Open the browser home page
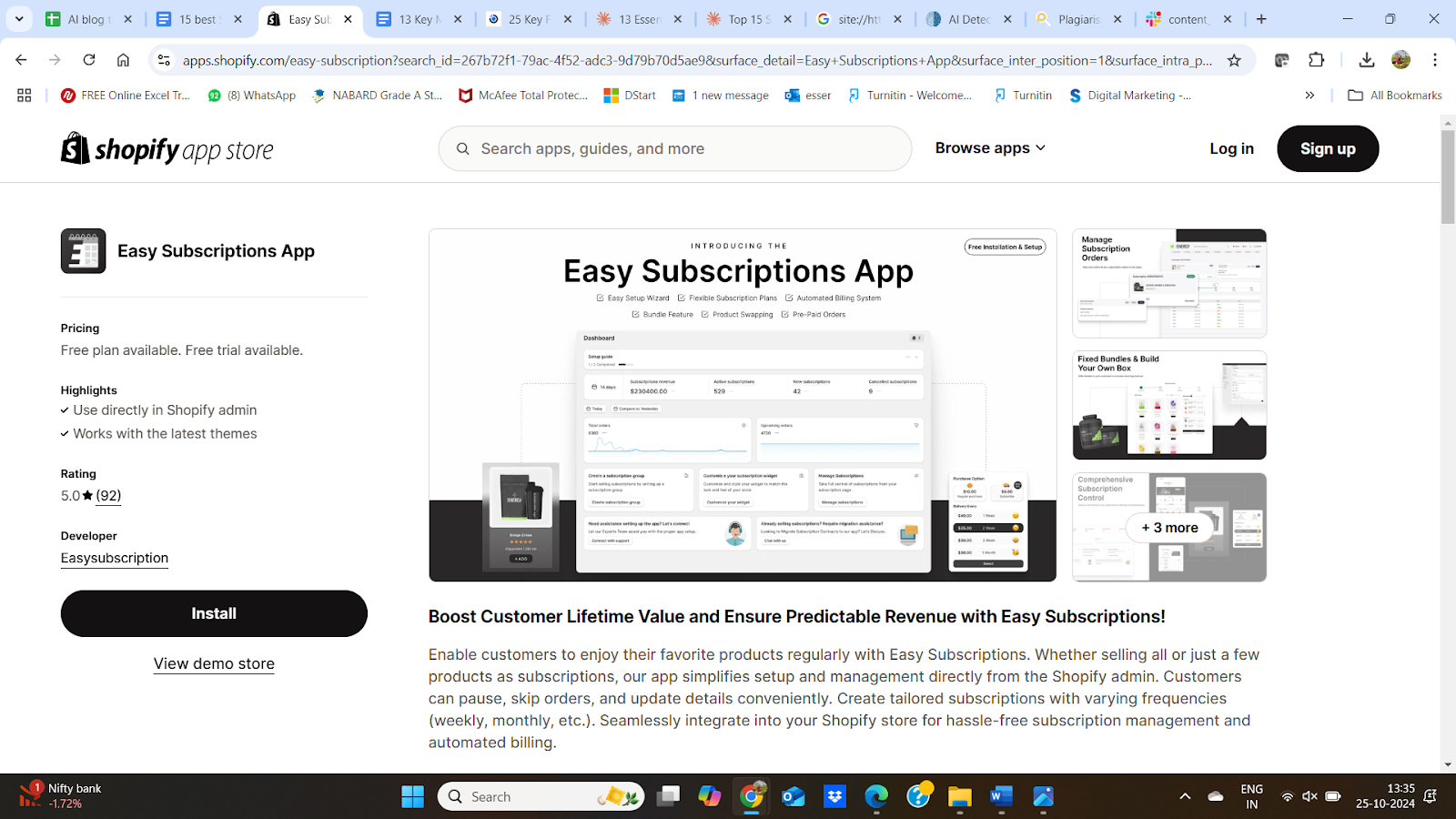 pyautogui.click(x=123, y=60)
